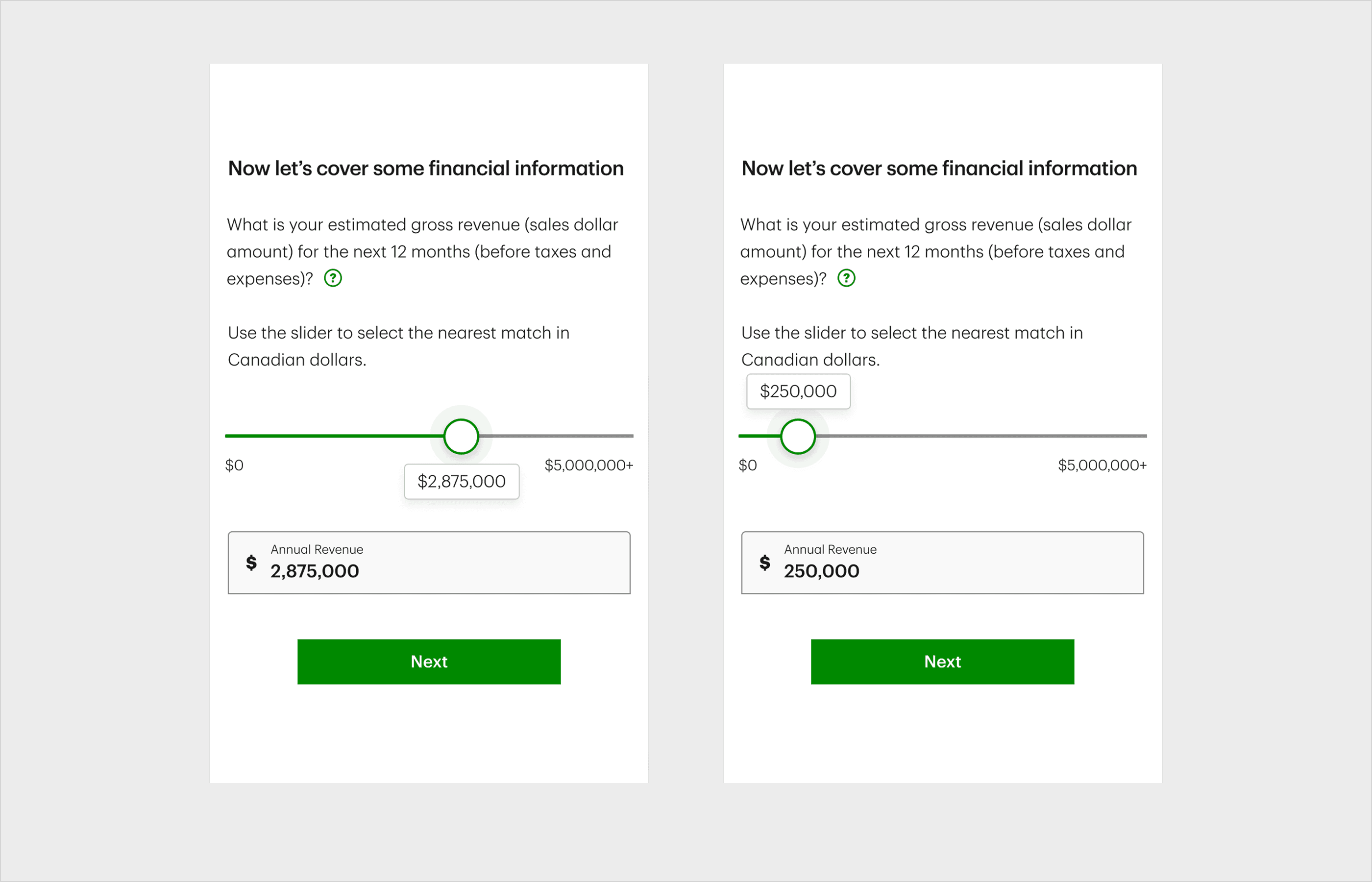Select the Annual Revenue field showing 250,000

(x=942, y=563)
